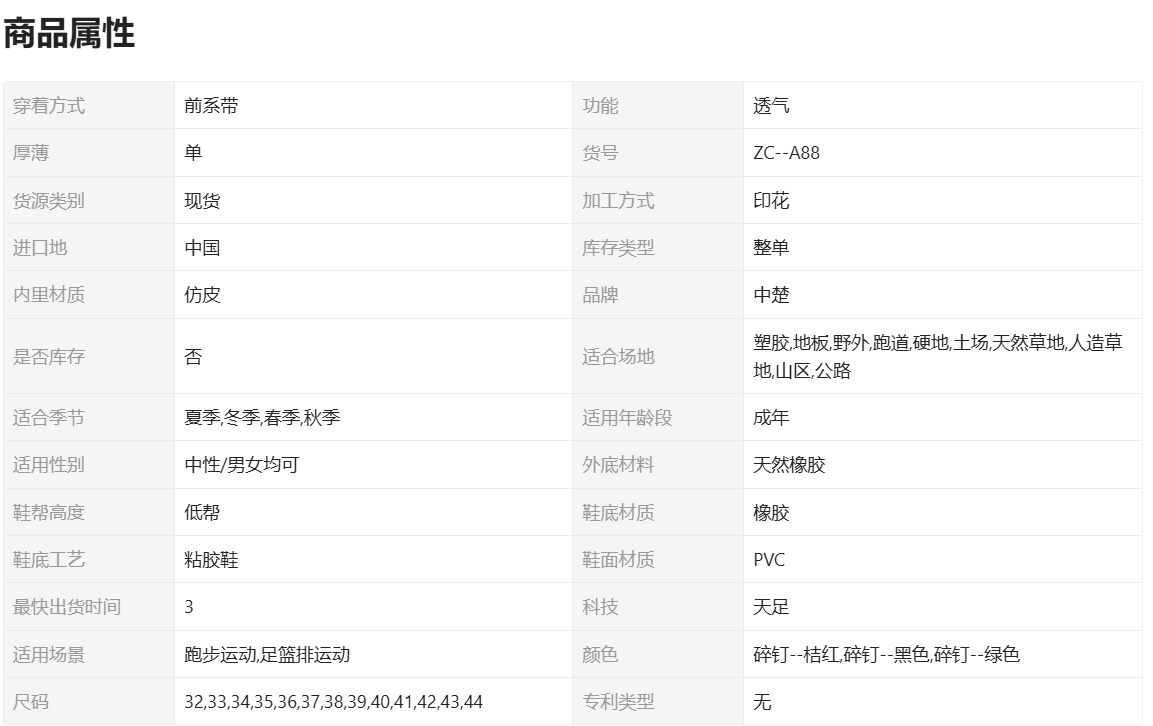Click the 颜色 value listing 碎钉 colors
Screen dimensions: 1153x726
(x=886, y=655)
